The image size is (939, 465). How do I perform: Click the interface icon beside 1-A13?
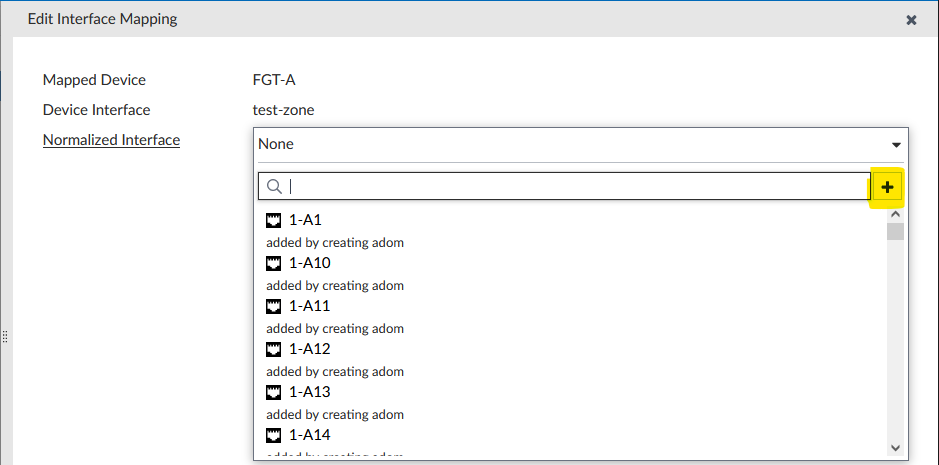274,392
